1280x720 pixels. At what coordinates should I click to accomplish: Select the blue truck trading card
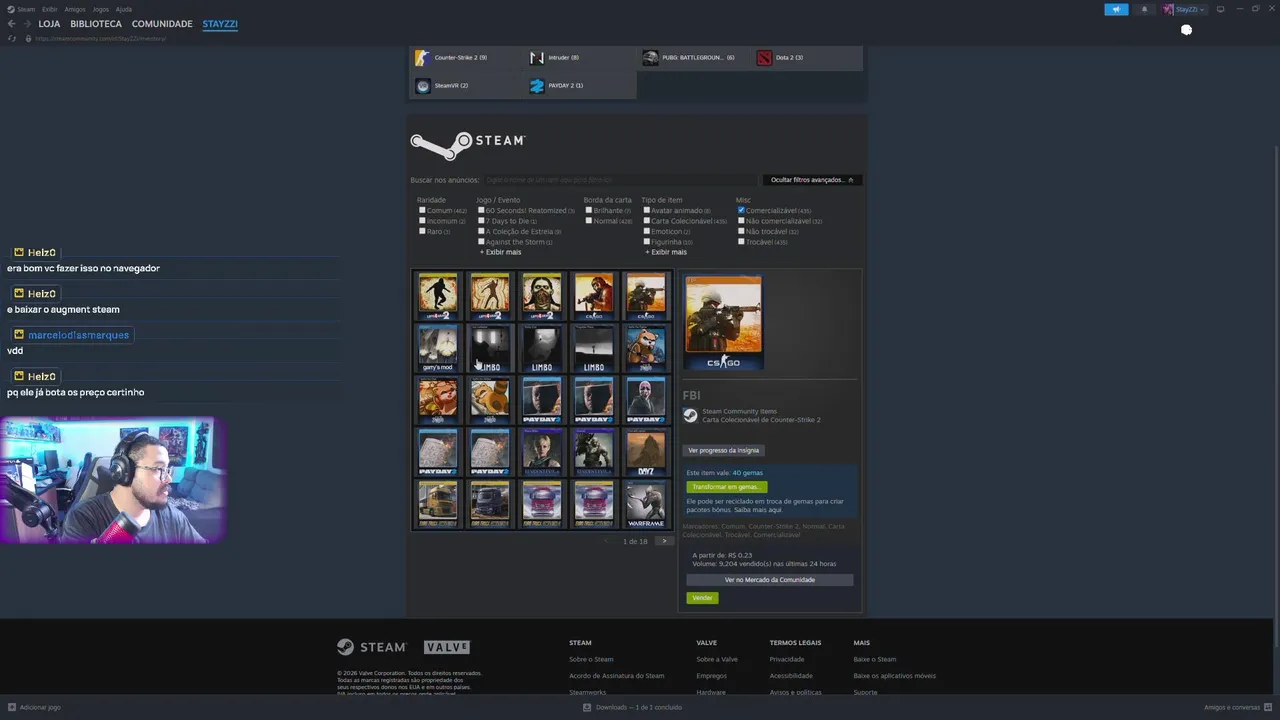click(x=490, y=504)
